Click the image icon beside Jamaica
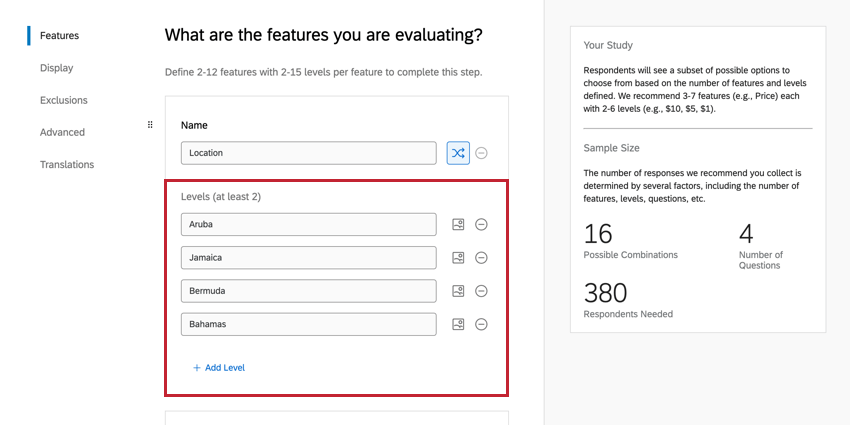 pos(458,258)
